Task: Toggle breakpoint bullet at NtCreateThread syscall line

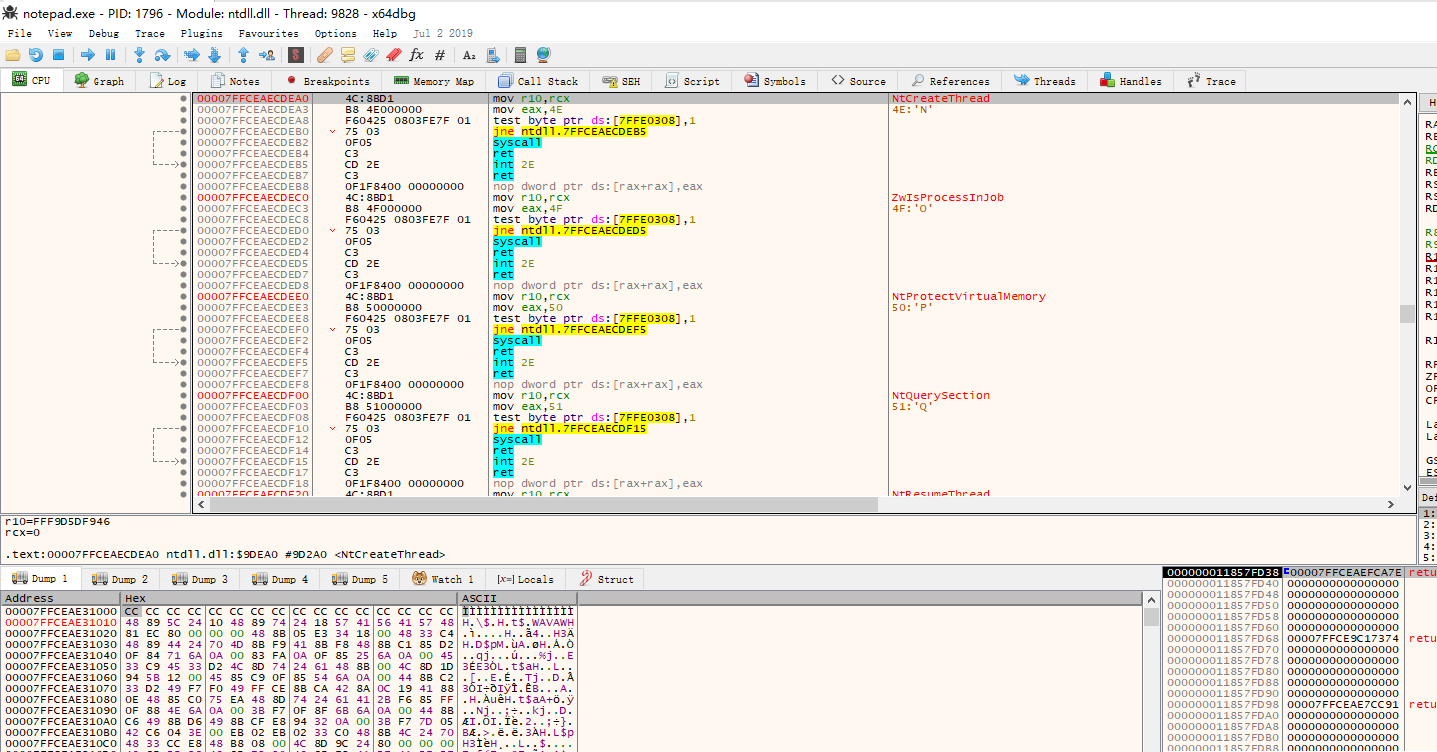Action: (183, 143)
